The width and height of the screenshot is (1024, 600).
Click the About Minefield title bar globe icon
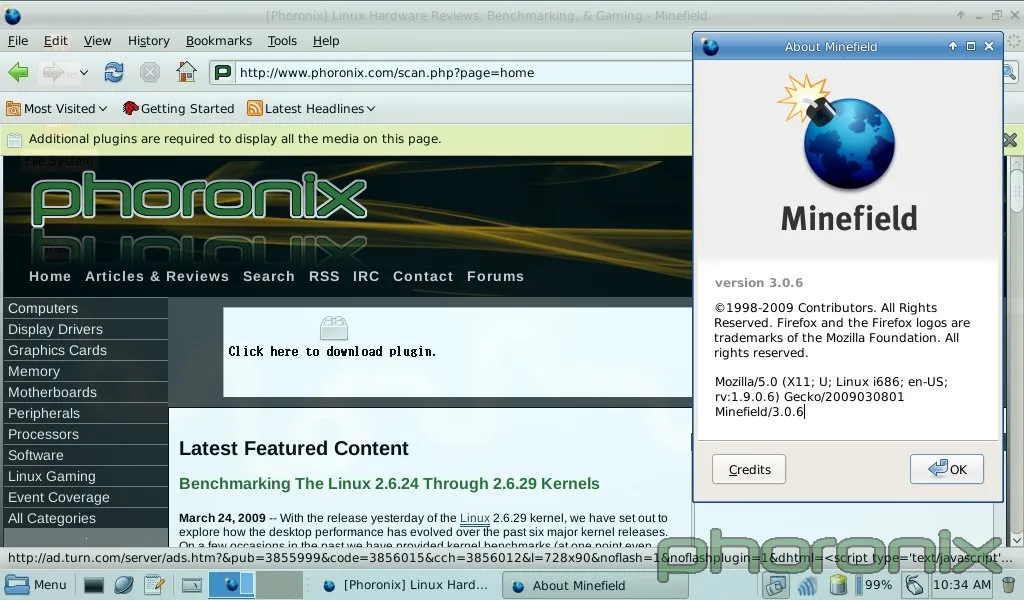point(710,47)
